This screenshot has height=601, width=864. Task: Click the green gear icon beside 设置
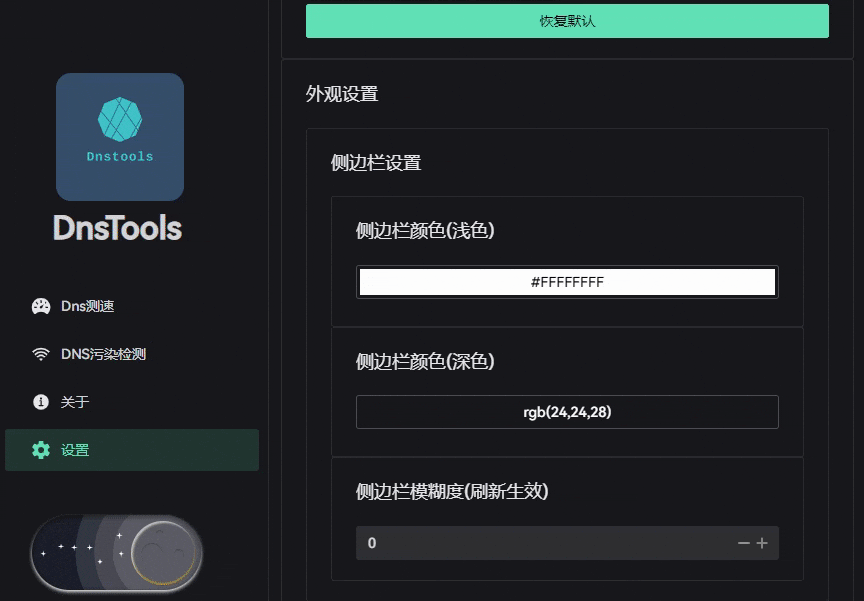pyautogui.click(x=40, y=450)
